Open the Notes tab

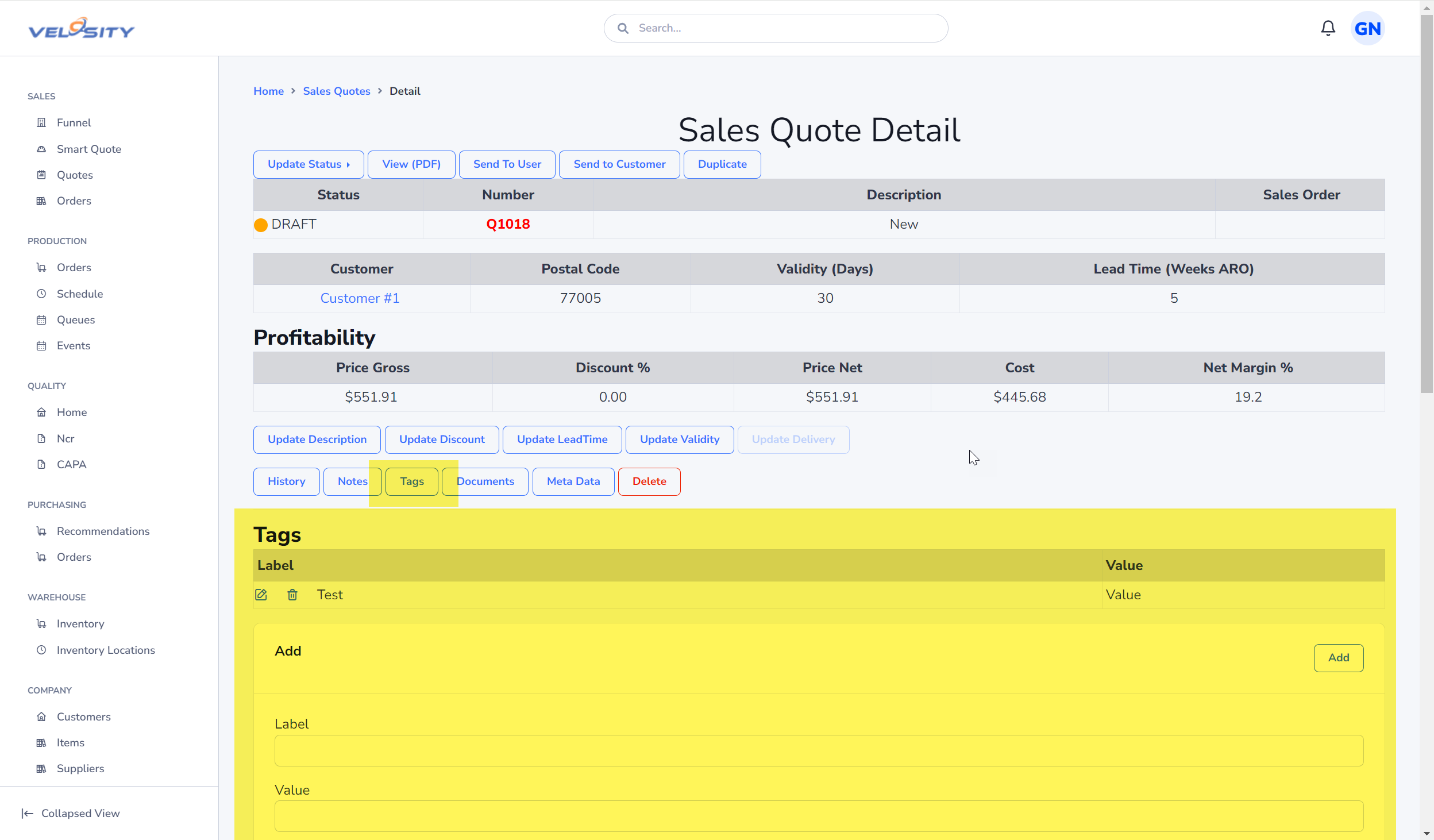(x=352, y=481)
